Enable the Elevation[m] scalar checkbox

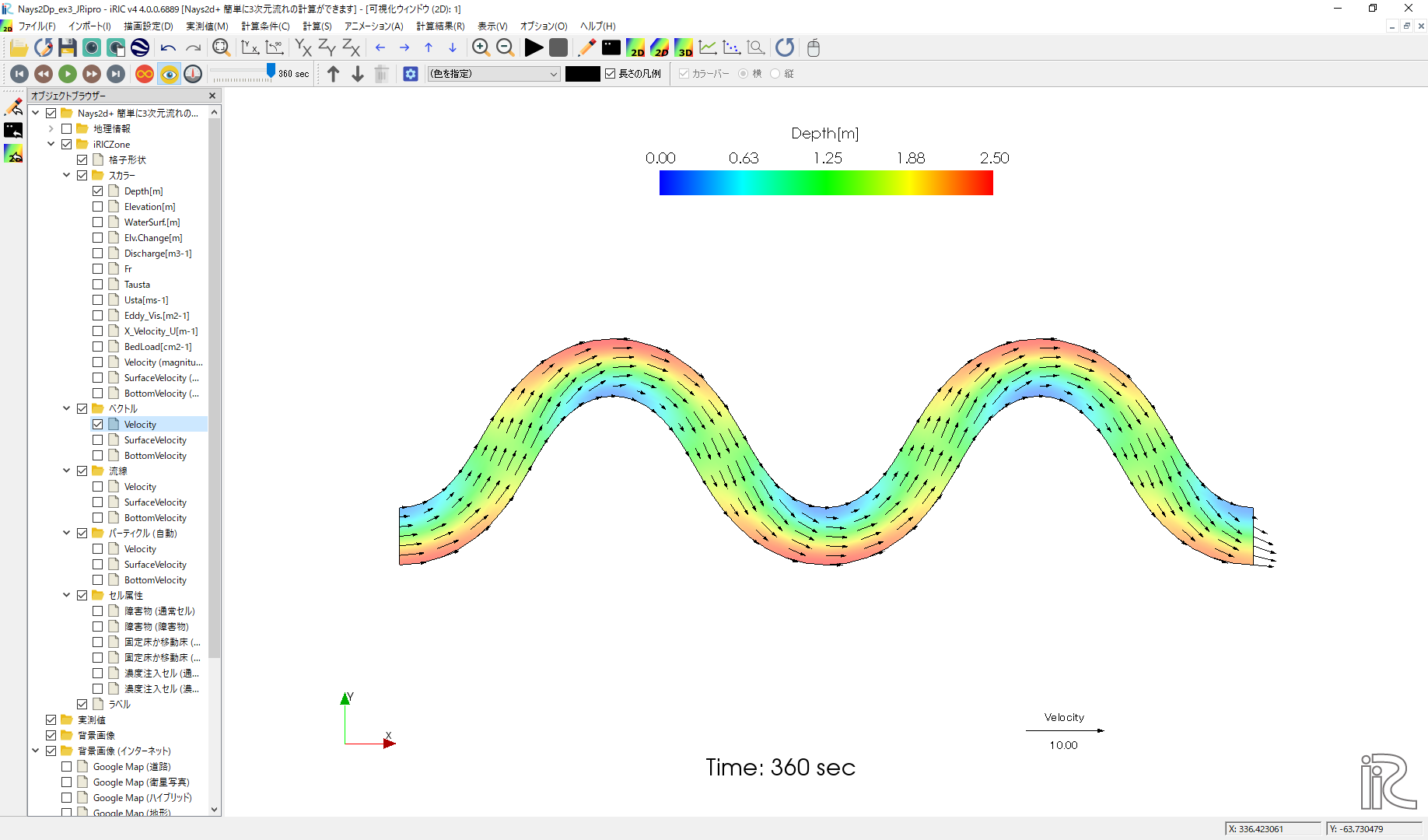(x=97, y=206)
